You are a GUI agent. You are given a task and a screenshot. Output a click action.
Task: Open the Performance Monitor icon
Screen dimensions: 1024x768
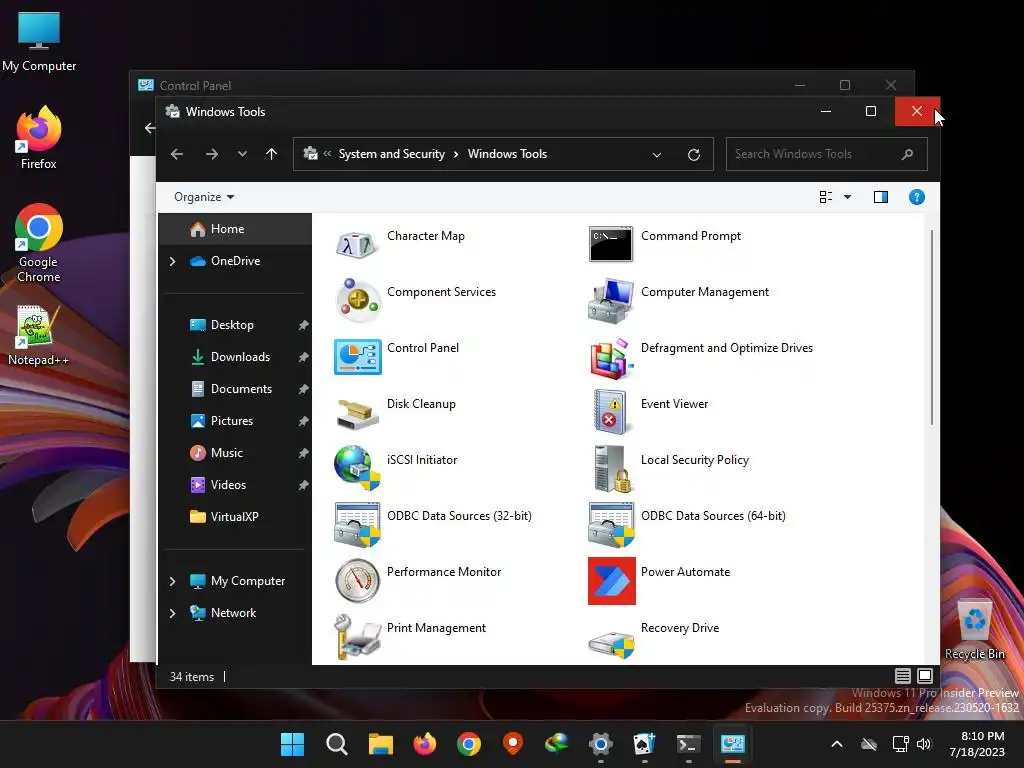click(x=357, y=580)
